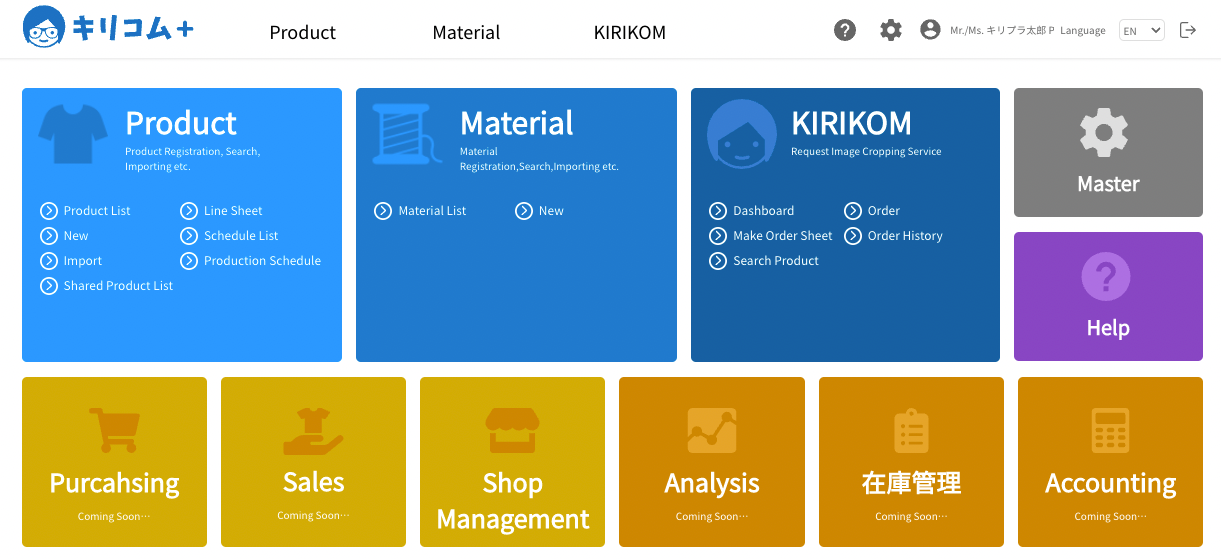This screenshot has width=1221, height=559.
Task: Open the Accounting tile
Action: pyautogui.click(x=1110, y=462)
